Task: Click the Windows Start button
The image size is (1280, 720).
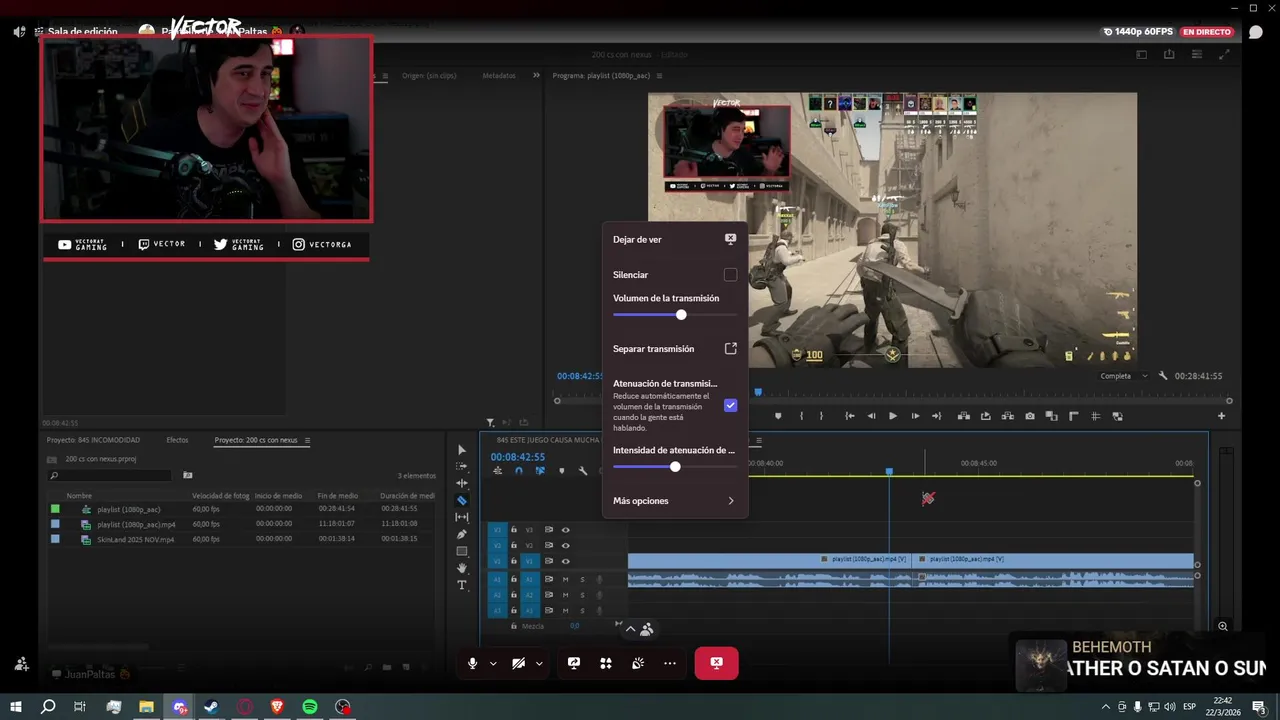Action: tap(16, 707)
